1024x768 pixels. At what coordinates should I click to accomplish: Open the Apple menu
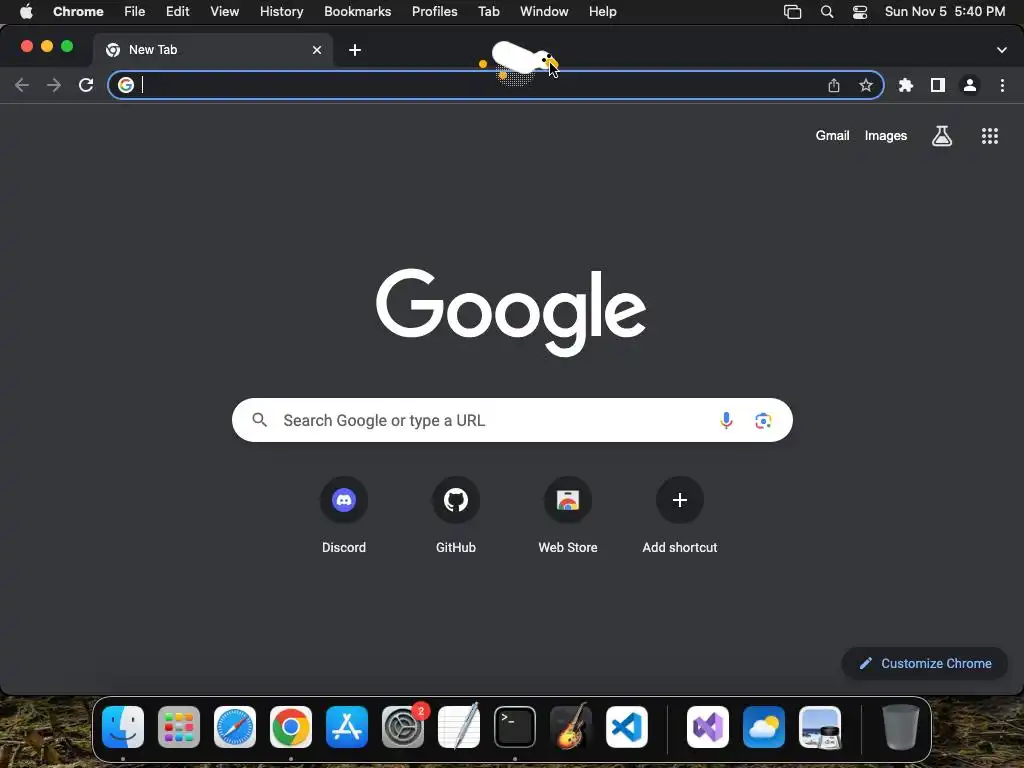point(26,12)
